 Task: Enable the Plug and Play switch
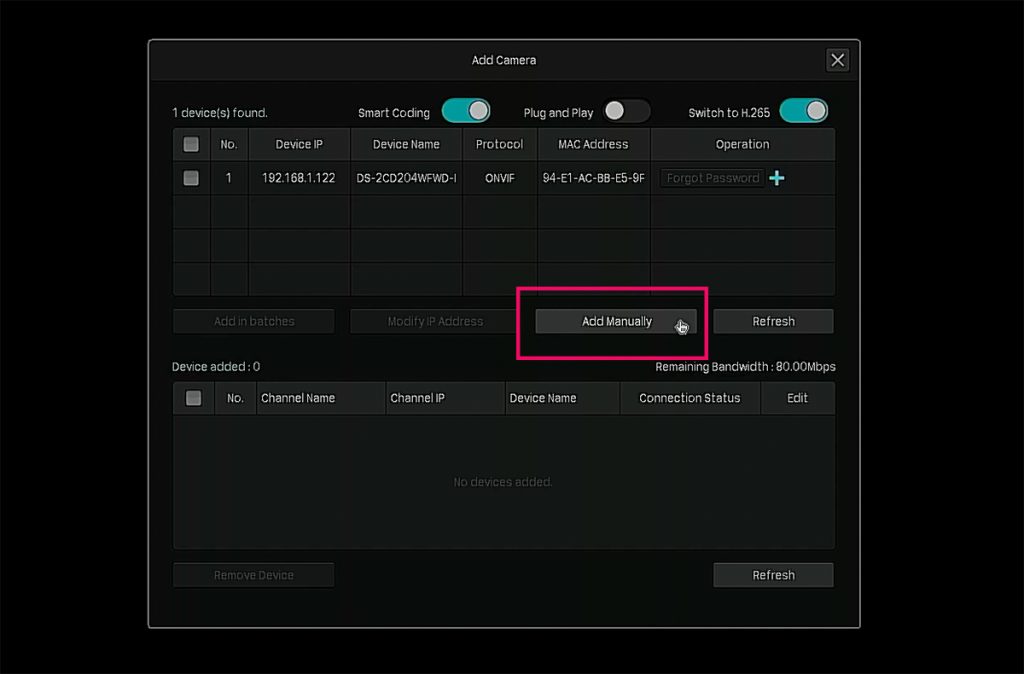(x=626, y=111)
